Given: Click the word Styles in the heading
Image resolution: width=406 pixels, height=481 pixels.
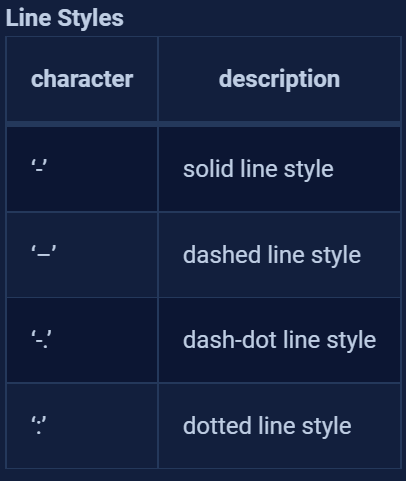Looking at the screenshot, I should [x=91, y=18].
